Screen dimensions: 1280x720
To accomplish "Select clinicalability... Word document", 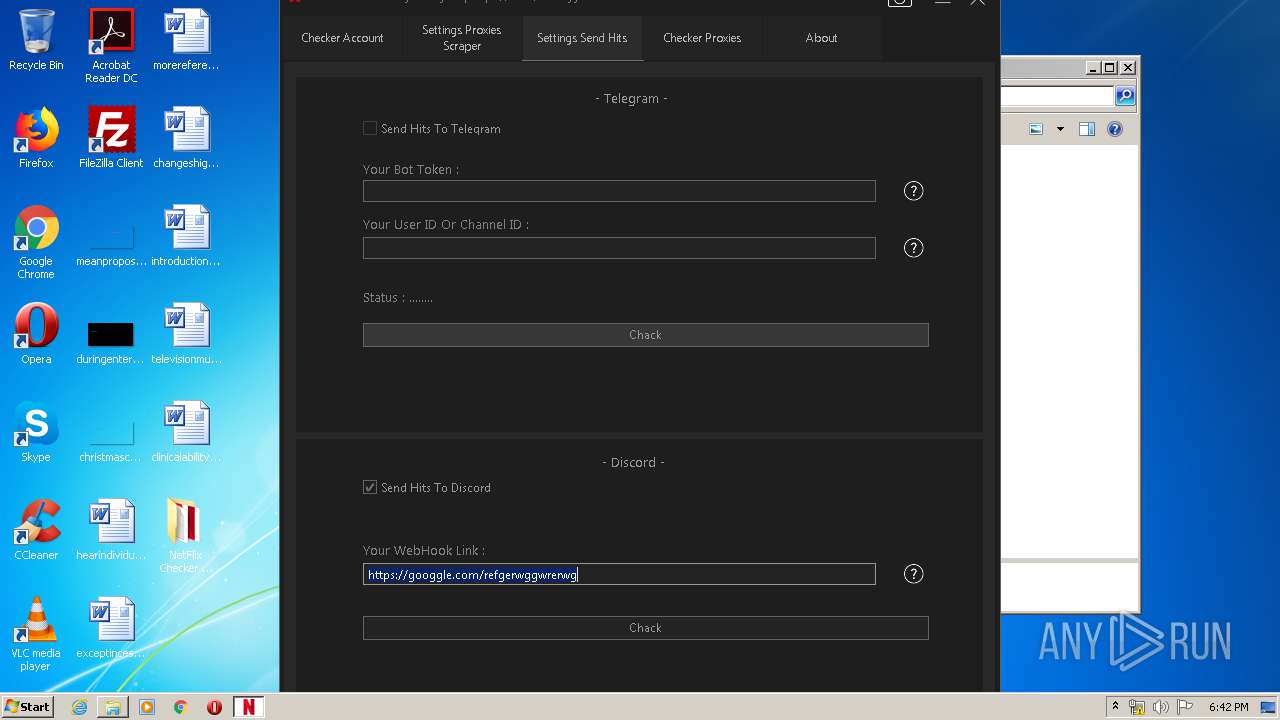I will pyautogui.click(x=186, y=432).
